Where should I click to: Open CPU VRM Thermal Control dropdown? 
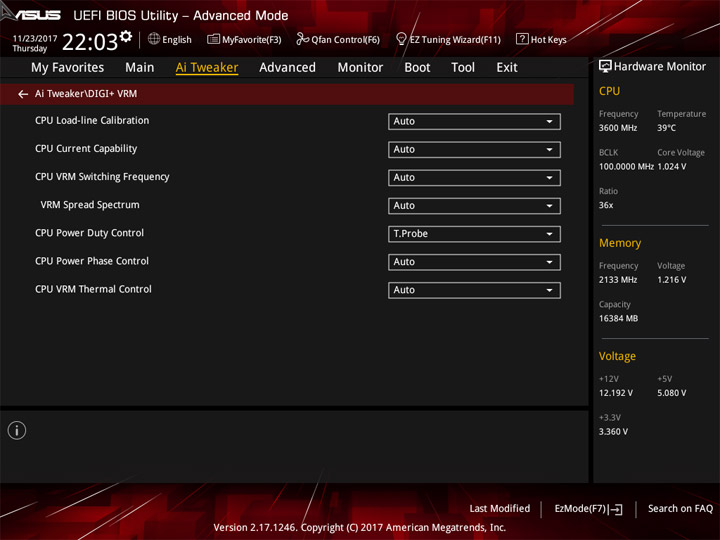pyautogui.click(x=474, y=290)
